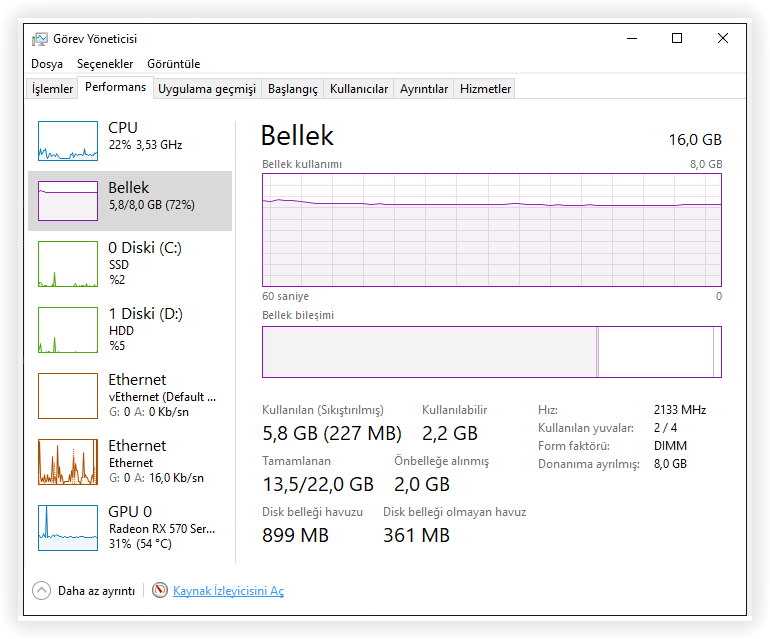Select the CPU performance graph thumbnail
770x639 pixels.
68,141
